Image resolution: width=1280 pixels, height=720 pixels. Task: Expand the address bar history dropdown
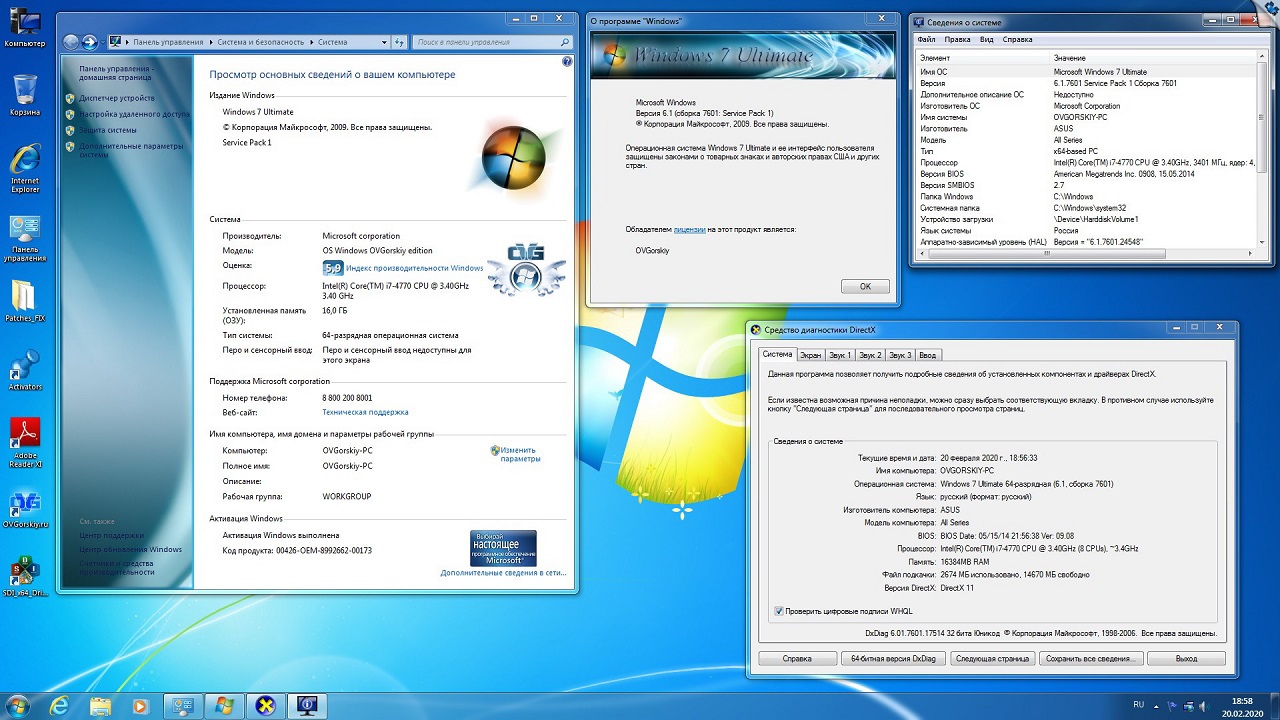pos(386,42)
